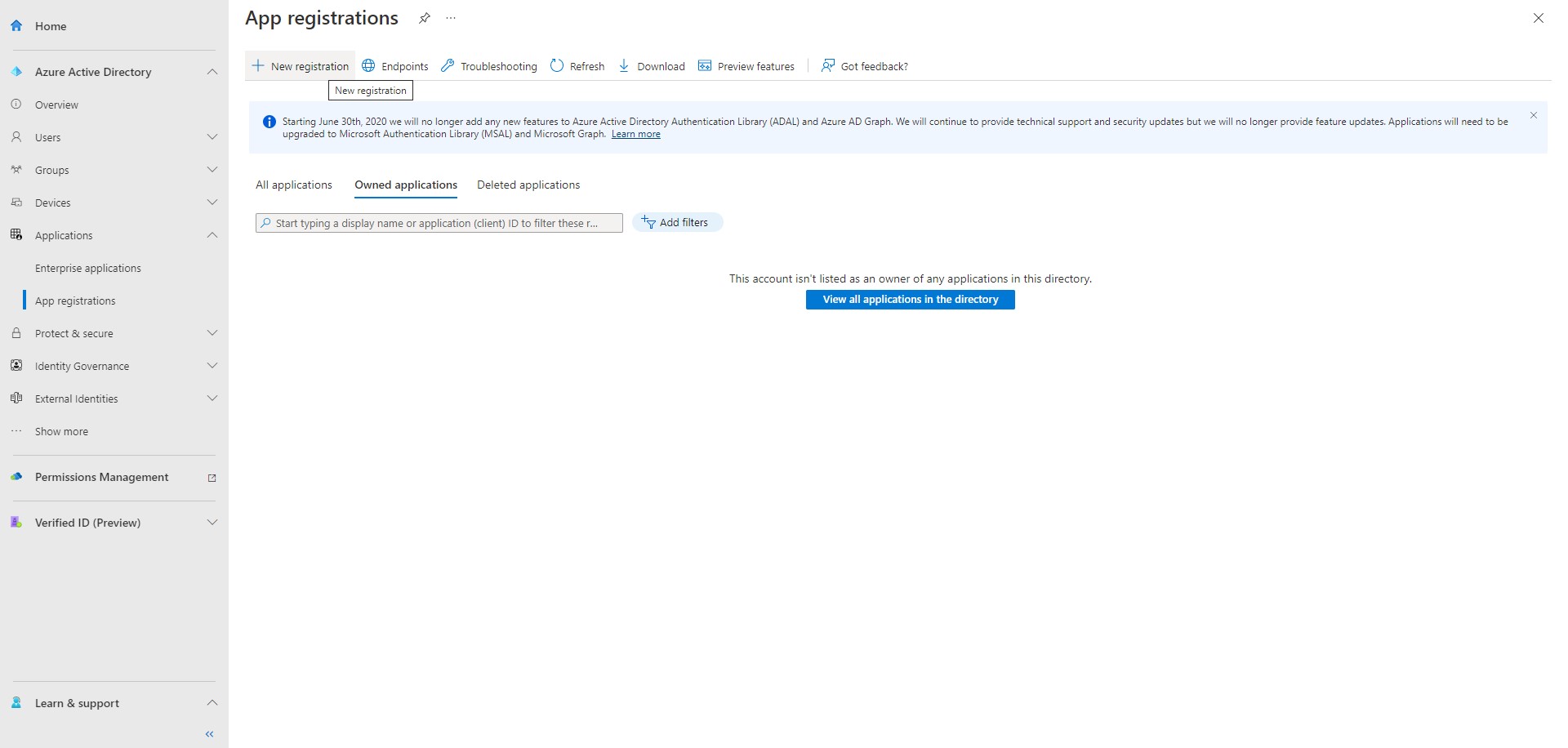The width and height of the screenshot is (1568, 748).
Task: Expand the Groups section
Action: click(212, 169)
